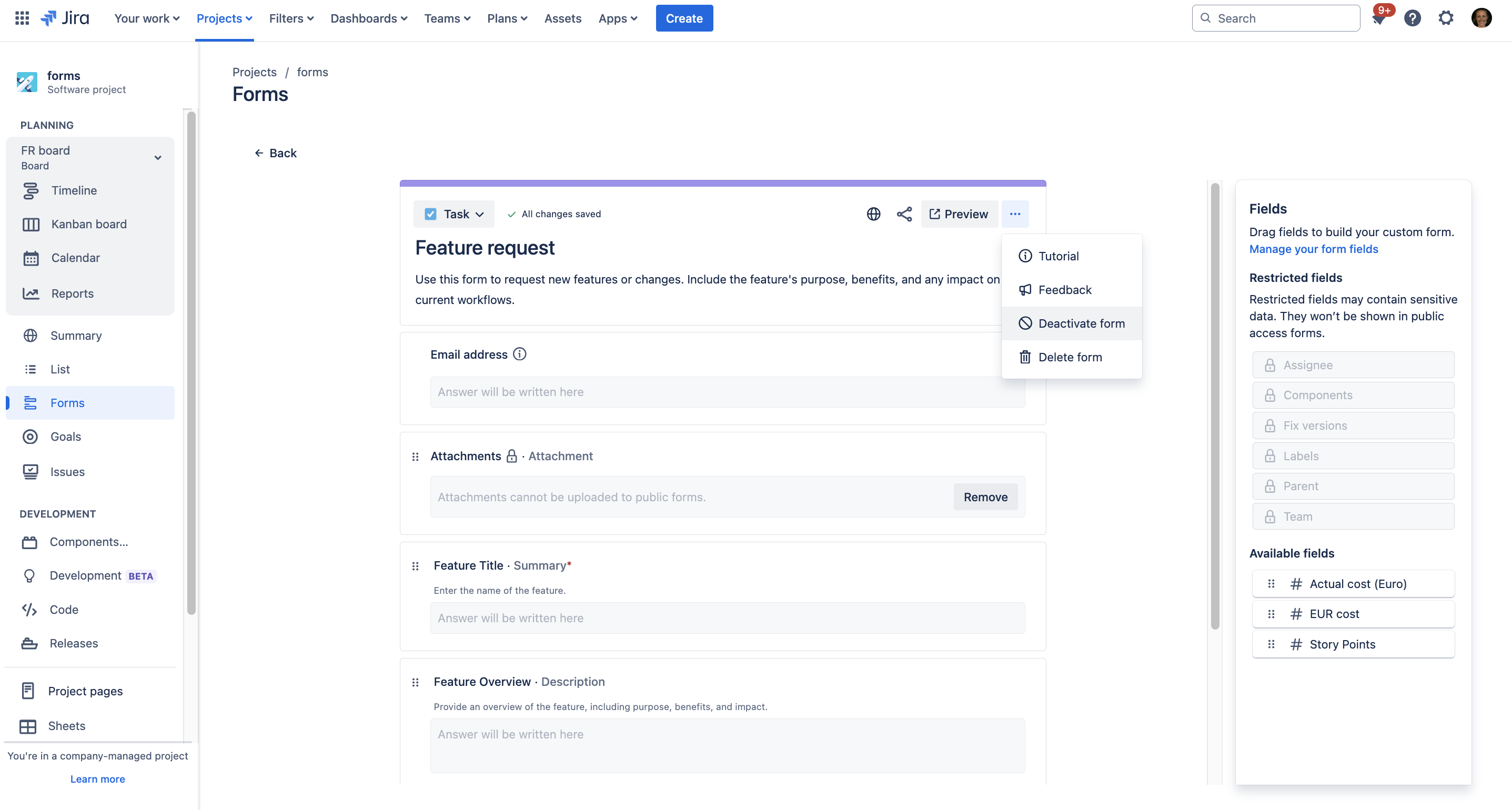Open the Timeline view in the sidebar

[x=74, y=190]
